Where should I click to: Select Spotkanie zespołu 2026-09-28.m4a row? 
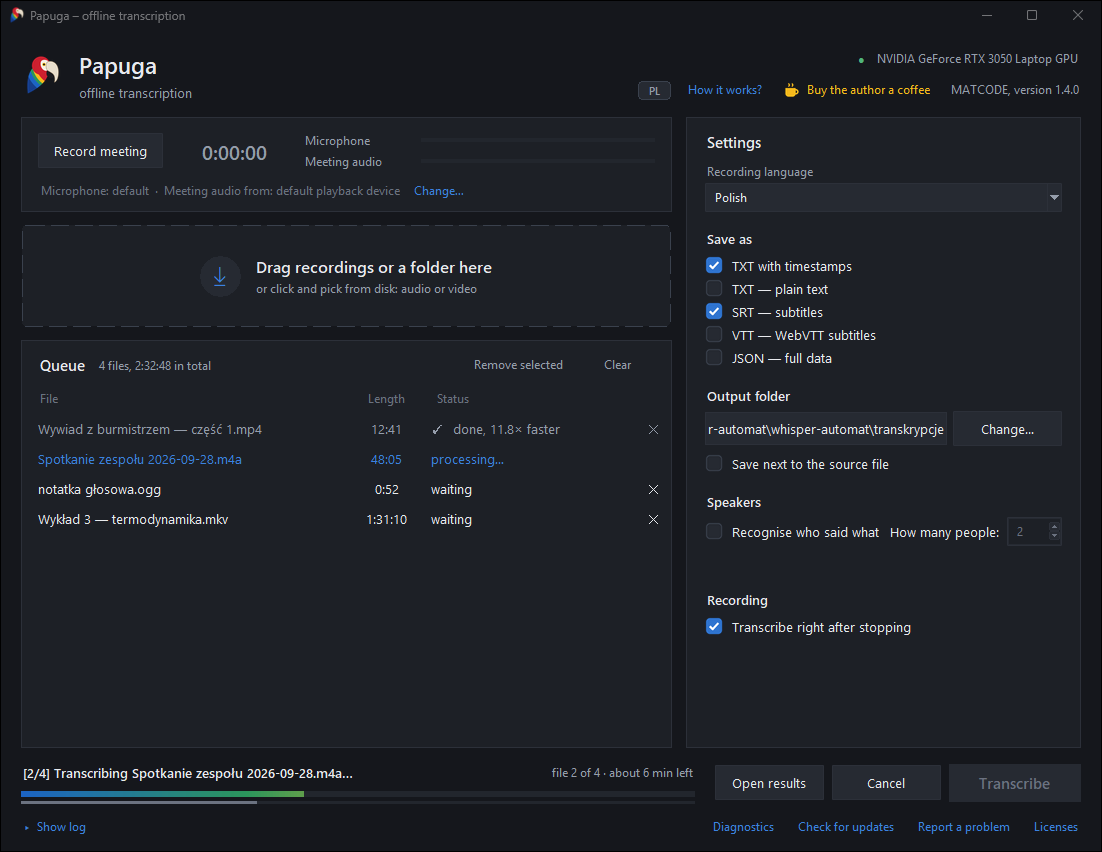coord(346,460)
